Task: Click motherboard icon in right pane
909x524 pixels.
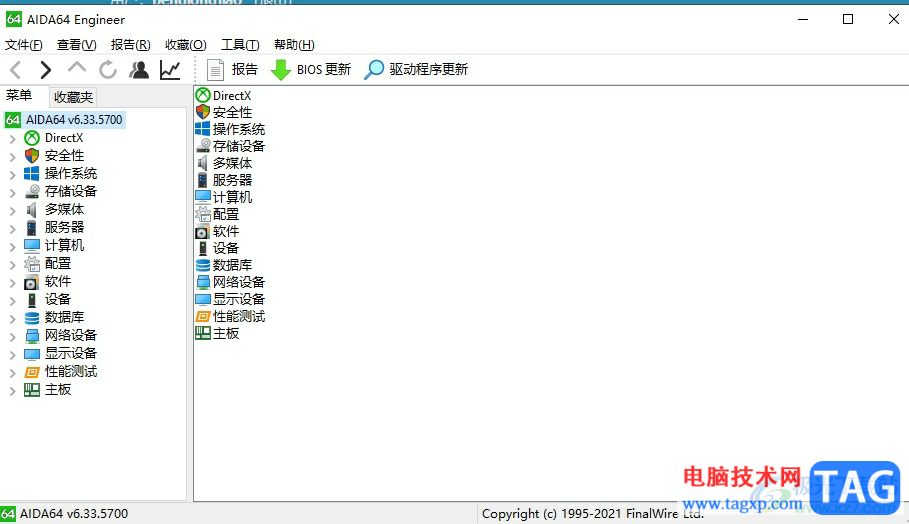Action: coord(203,333)
